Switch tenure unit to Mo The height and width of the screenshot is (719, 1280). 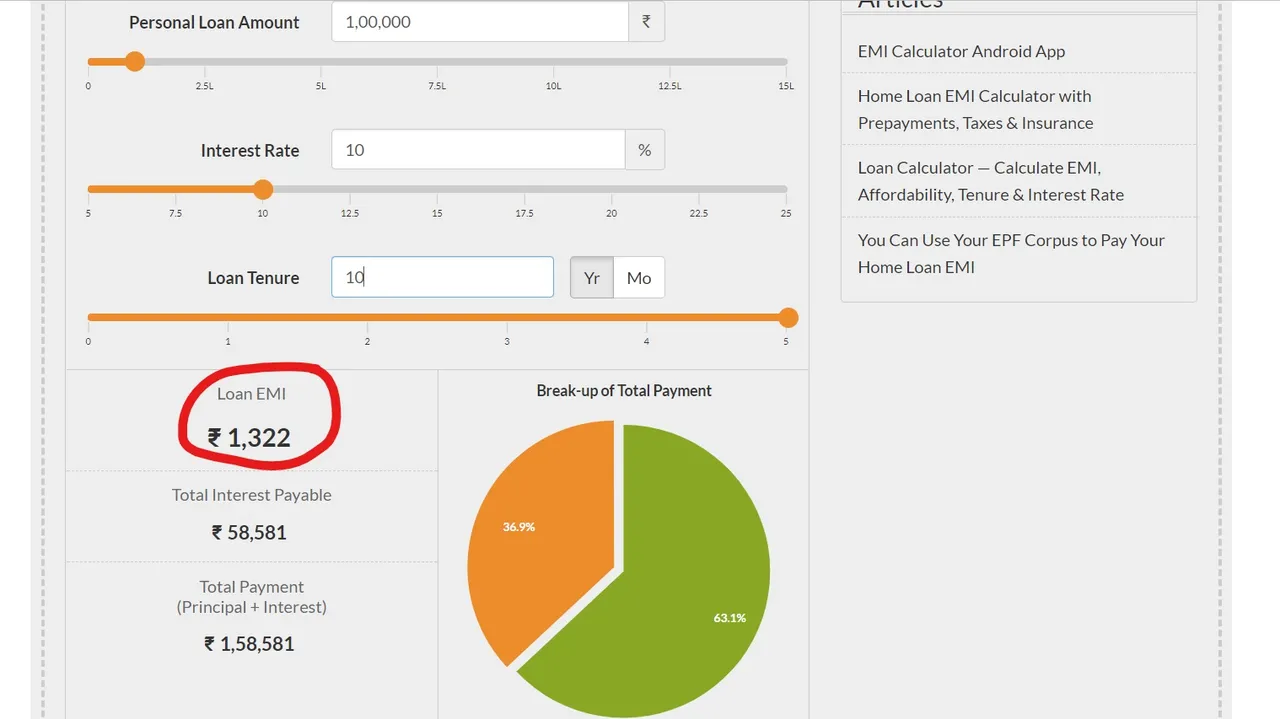click(x=639, y=278)
